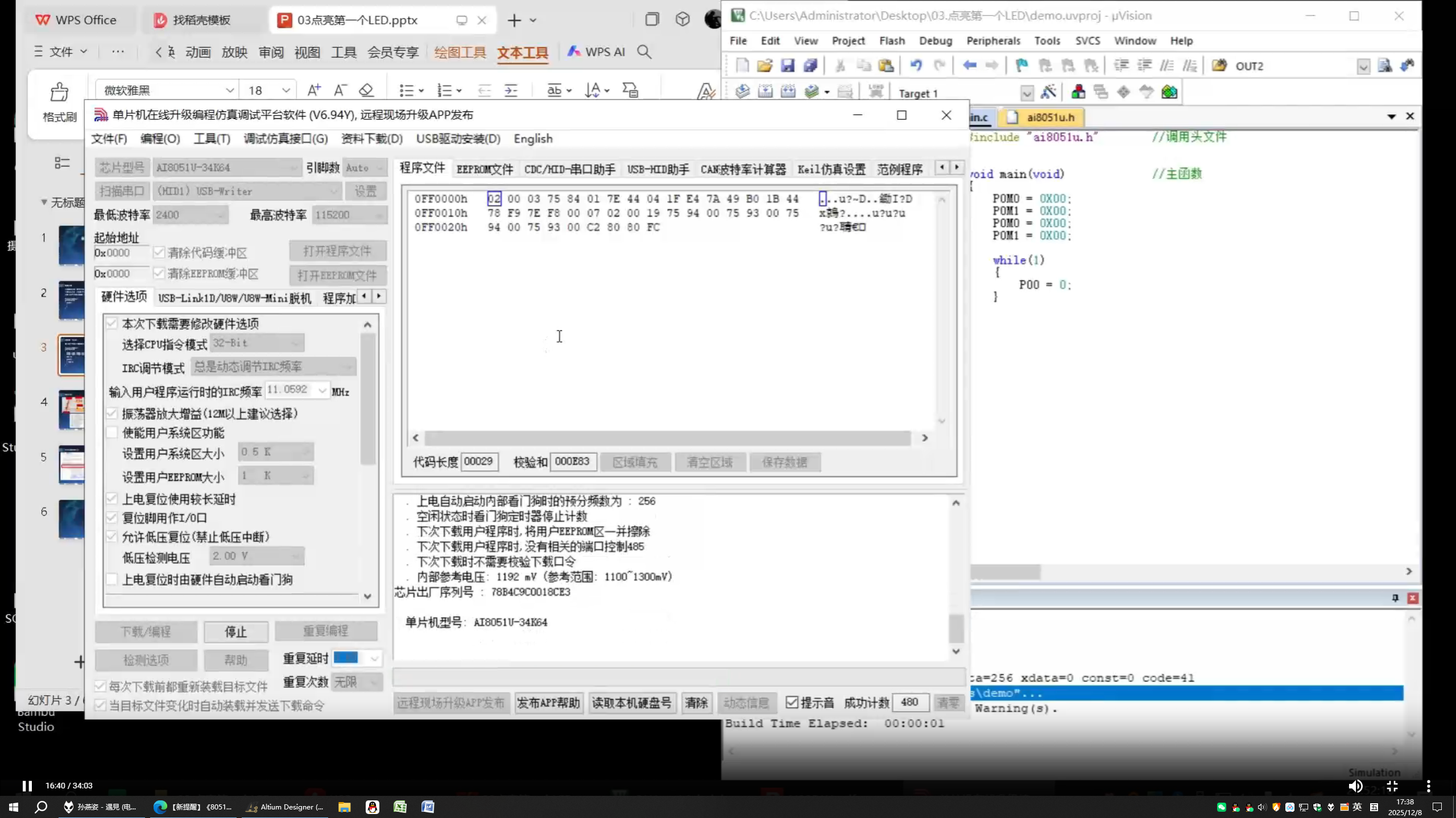Image resolution: width=1456 pixels, height=818 pixels.
Task: Click the insert bookmark flag icon in µVision
Action: pos(1021,65)
